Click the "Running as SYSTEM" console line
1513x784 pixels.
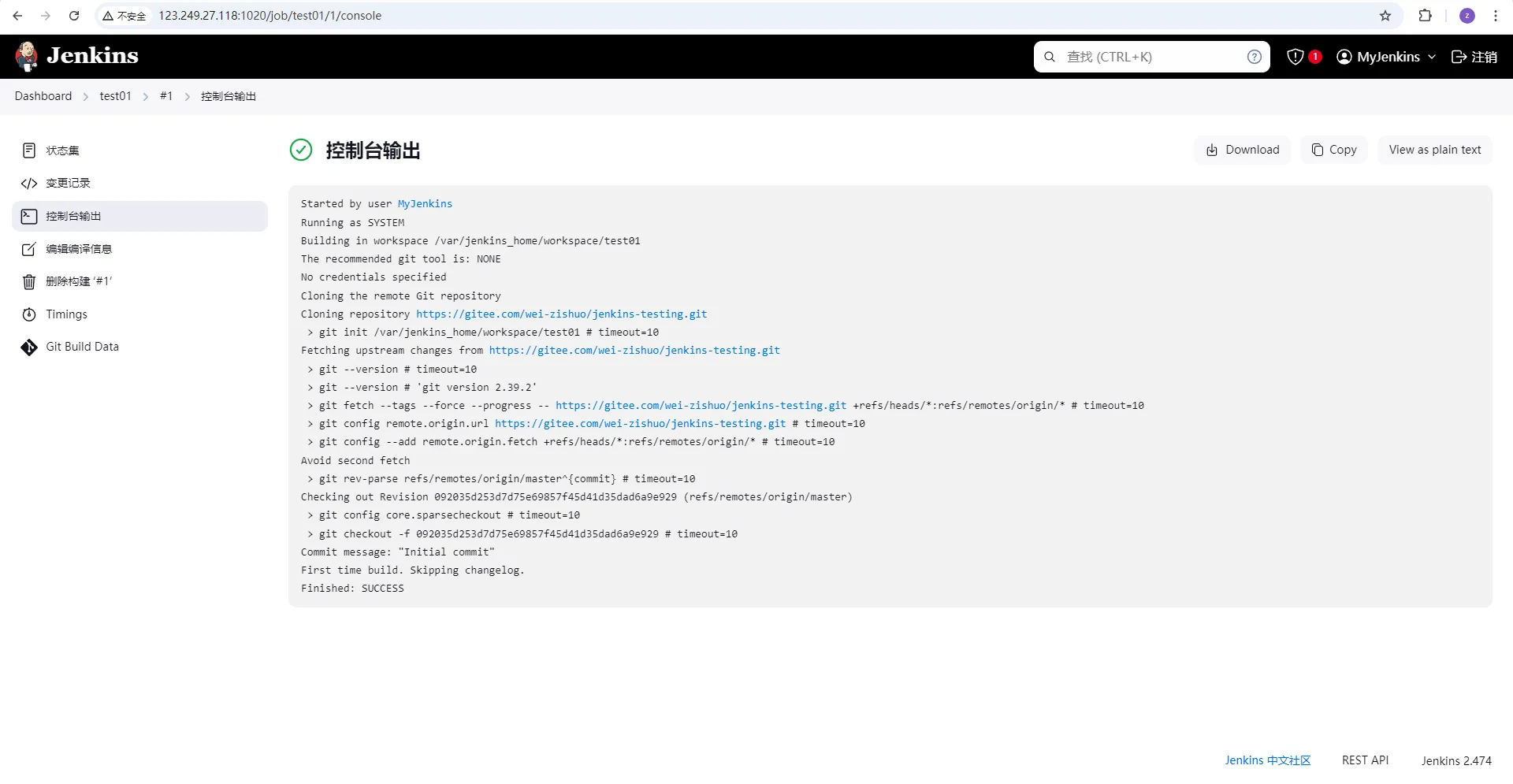[x=352, y=223]
